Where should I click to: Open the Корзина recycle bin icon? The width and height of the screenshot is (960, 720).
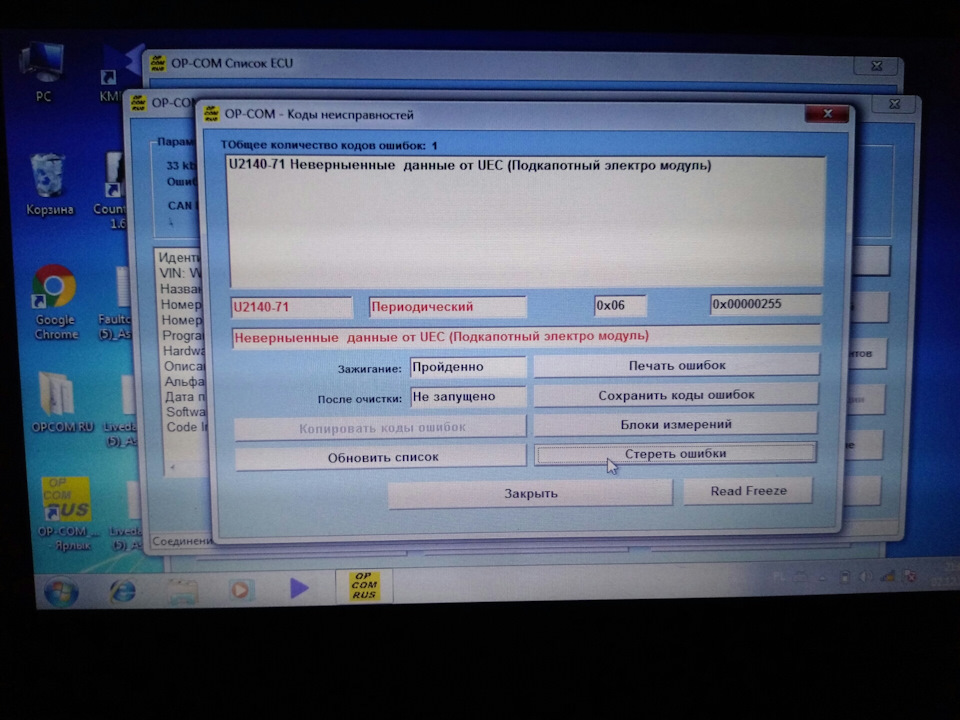pyautogui.click(x=49, y=184)
